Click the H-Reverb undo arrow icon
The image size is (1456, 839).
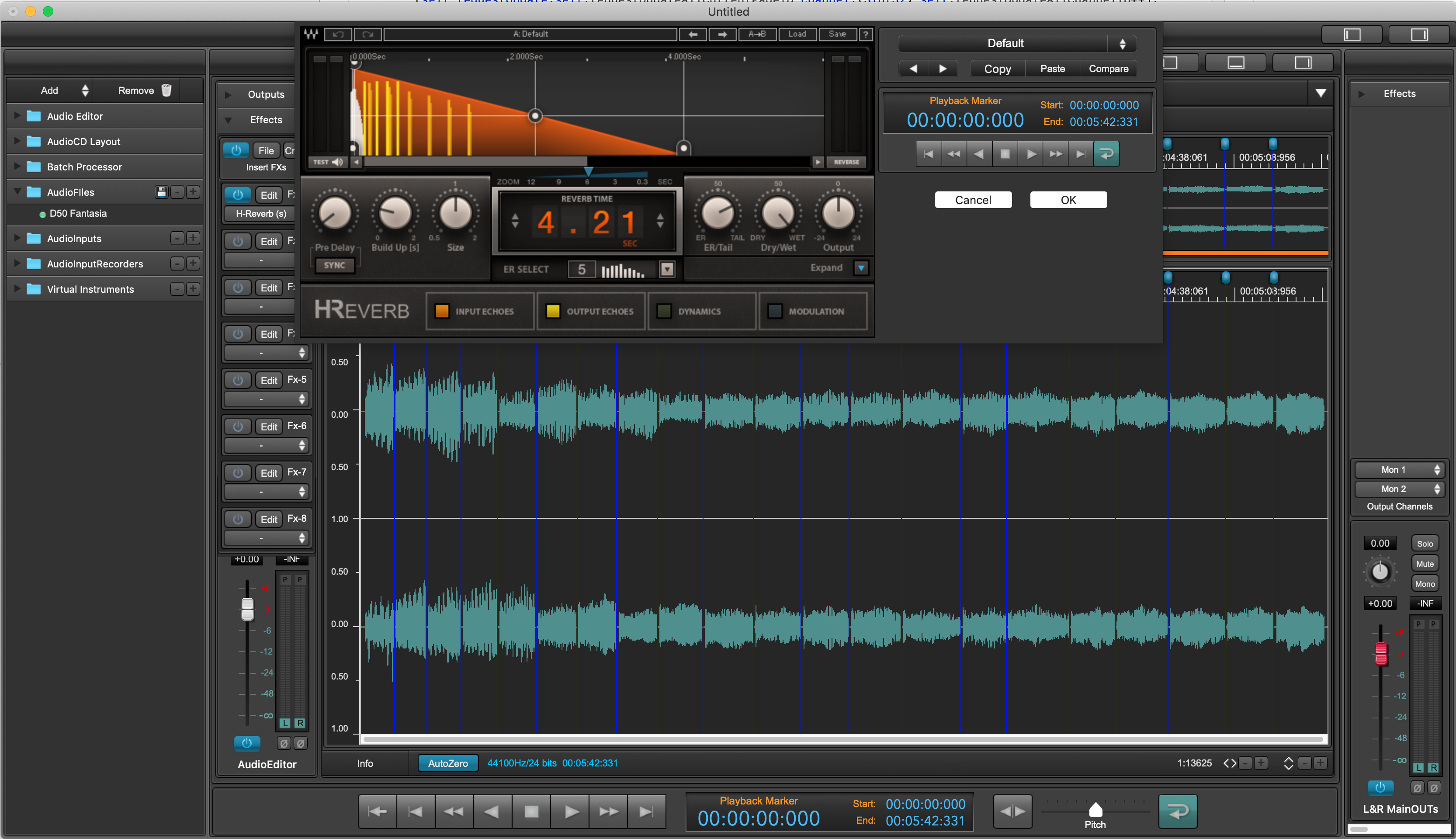(338, 35)
